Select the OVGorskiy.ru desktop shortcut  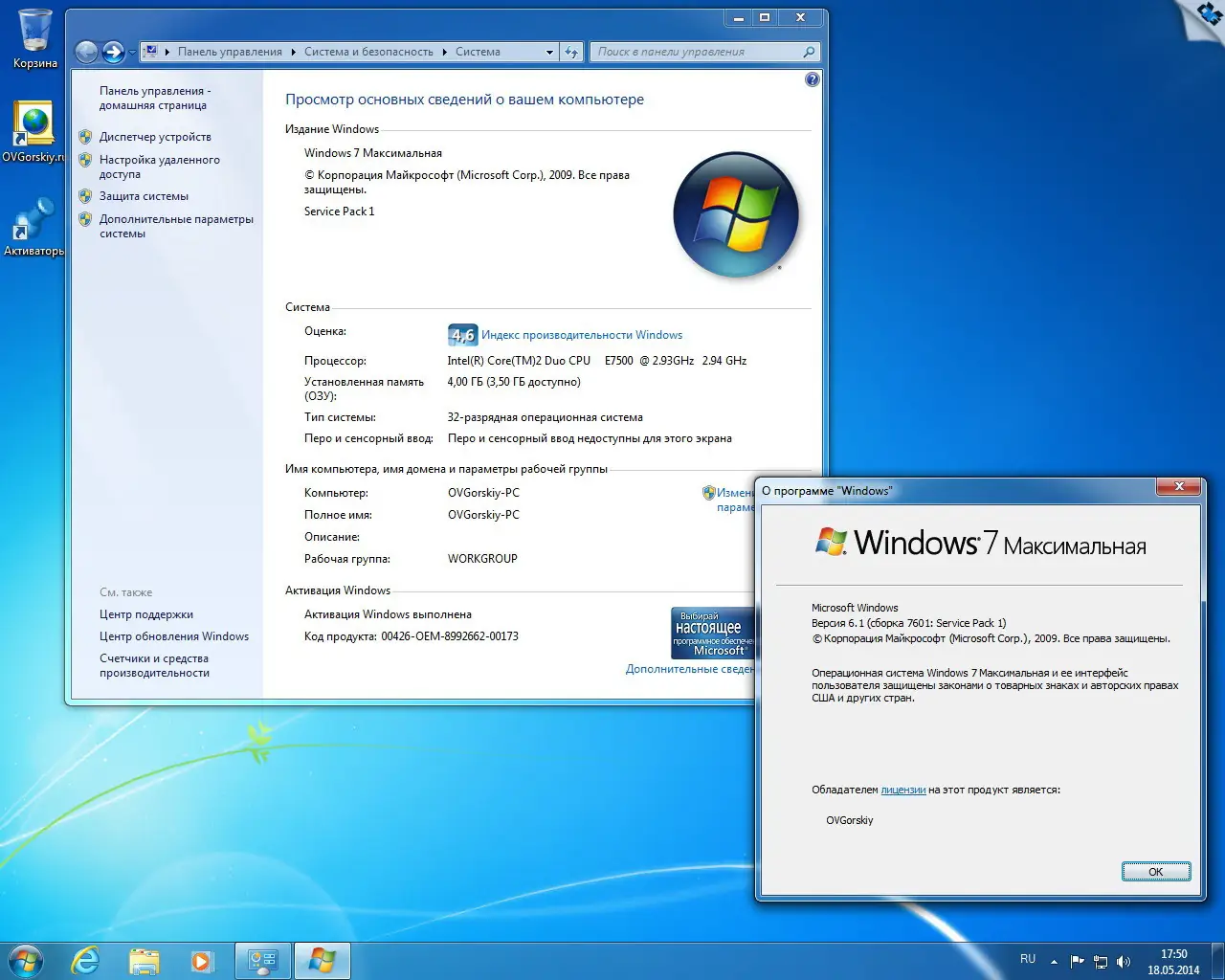(x=33, y=131)
